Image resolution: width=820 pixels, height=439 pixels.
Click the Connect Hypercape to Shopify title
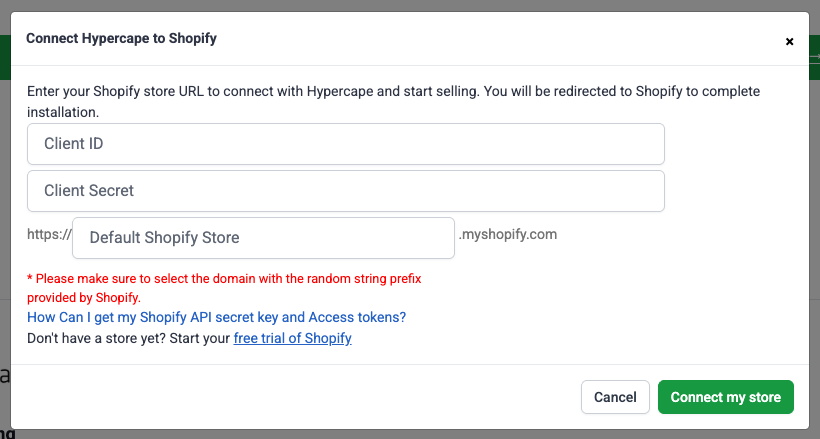tap(121, 39)
